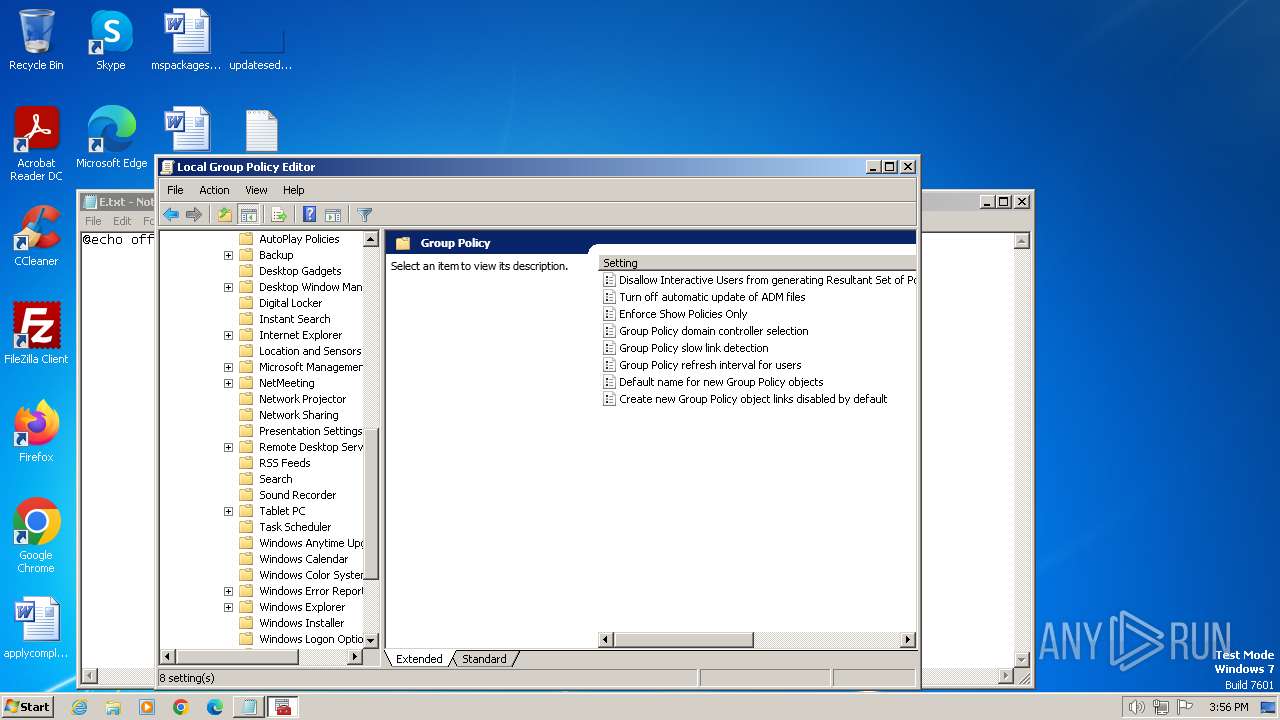
Task: Select the Firefox desktop icon
Action: click(x=36, y=432)
